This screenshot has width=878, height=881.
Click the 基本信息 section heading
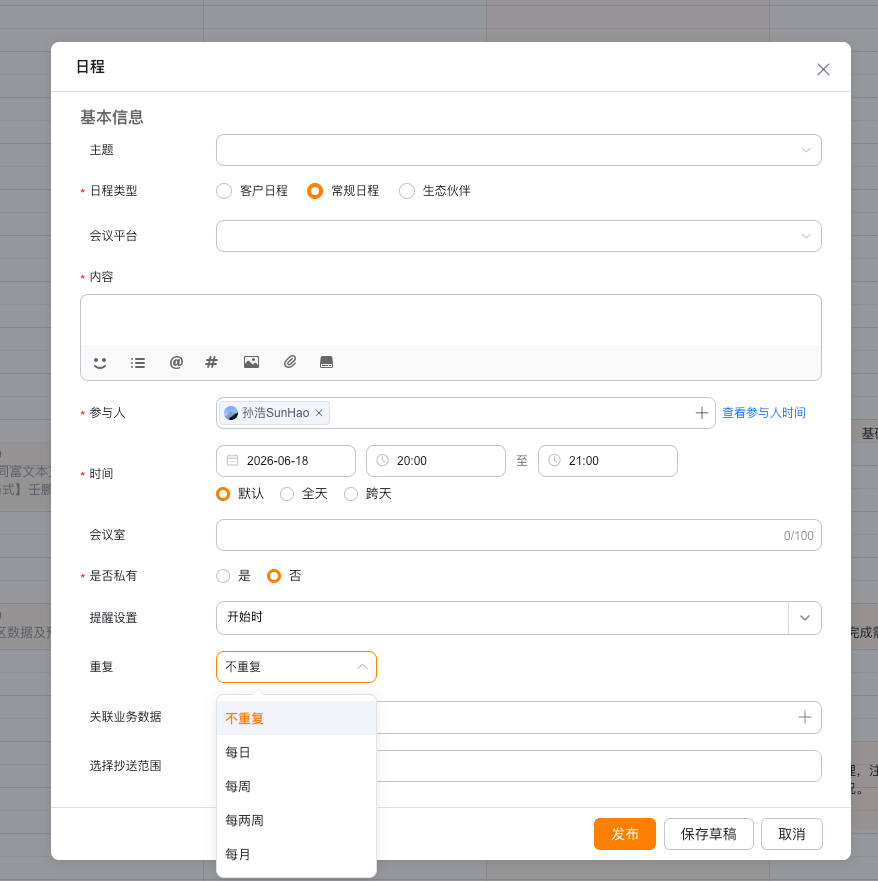[112, 117]
